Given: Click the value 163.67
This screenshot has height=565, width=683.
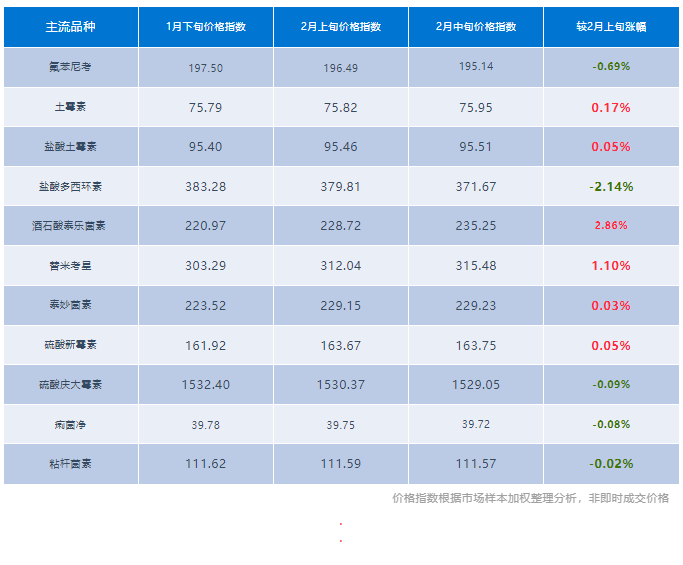Looking at the screenshot, I should tap(341, 346).
